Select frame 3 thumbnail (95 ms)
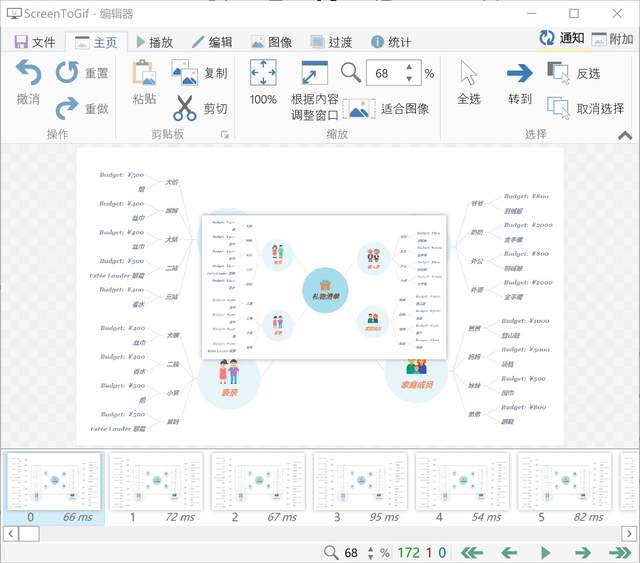Image resolution: width=640 pixels, height=563 pixels. (360, 488)
